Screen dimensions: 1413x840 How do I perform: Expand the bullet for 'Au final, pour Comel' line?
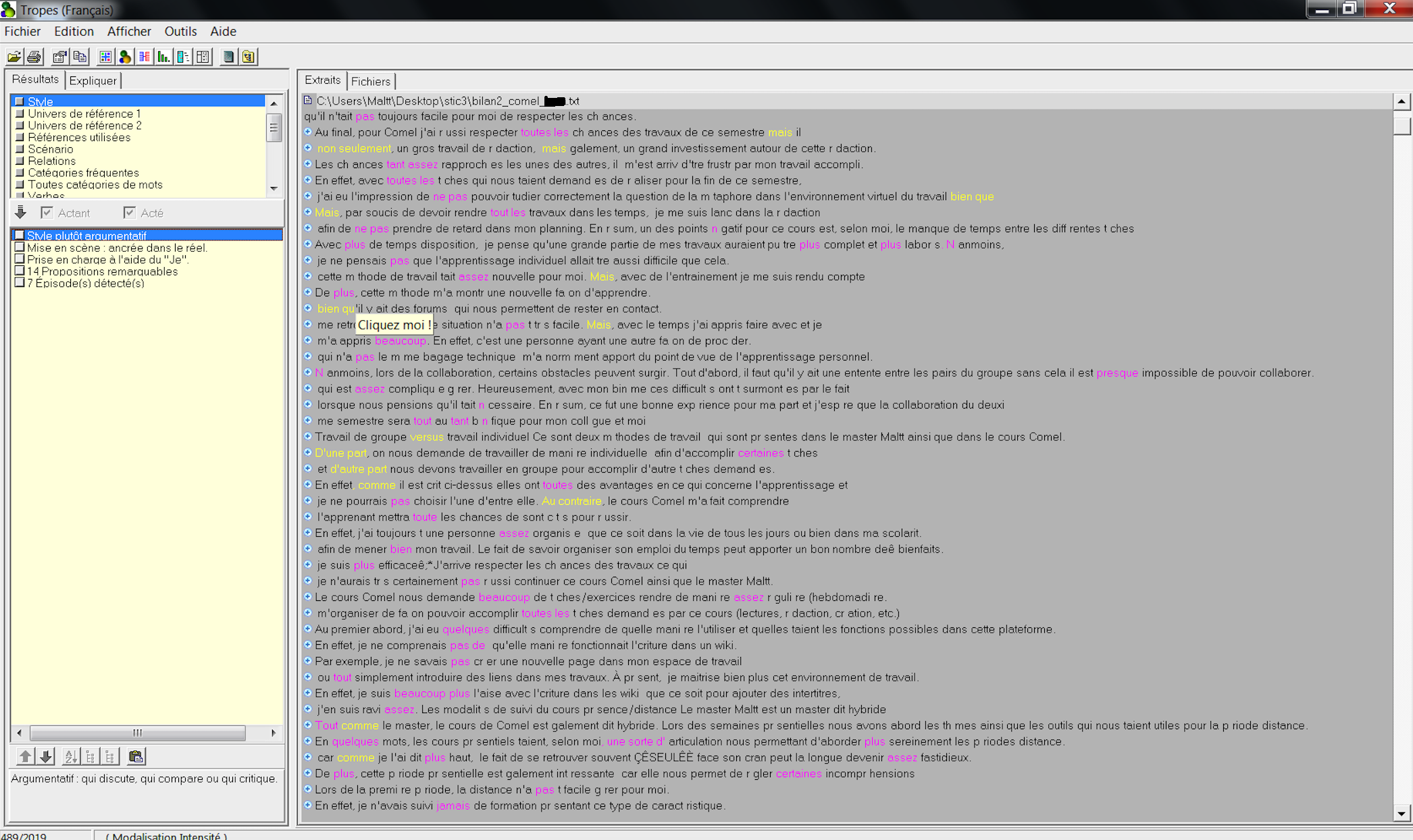(x=308, y=132)
